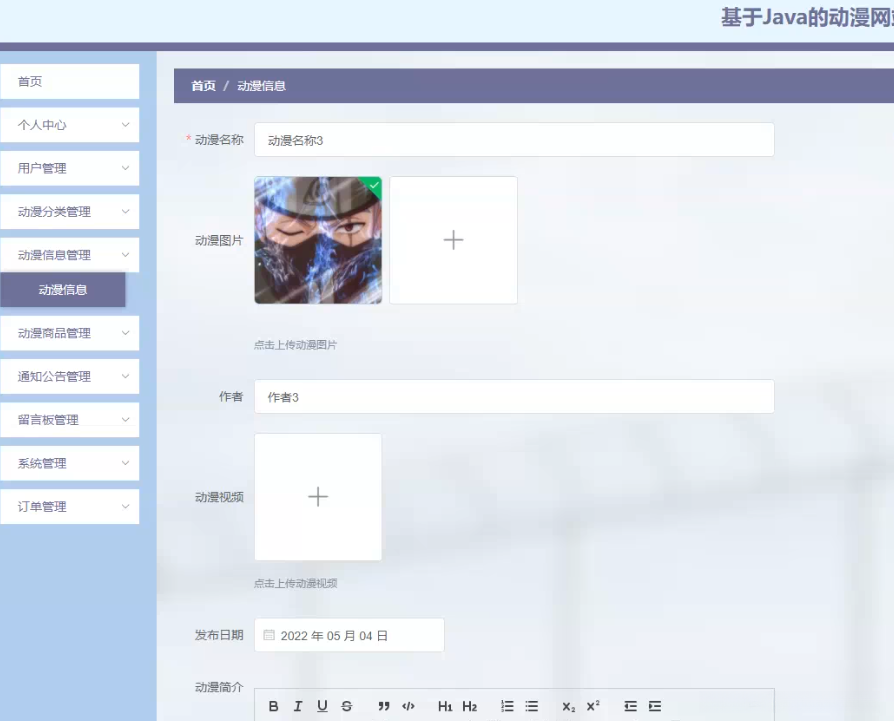Apply strikethrough formatting to the intro text

coord(347,706)
